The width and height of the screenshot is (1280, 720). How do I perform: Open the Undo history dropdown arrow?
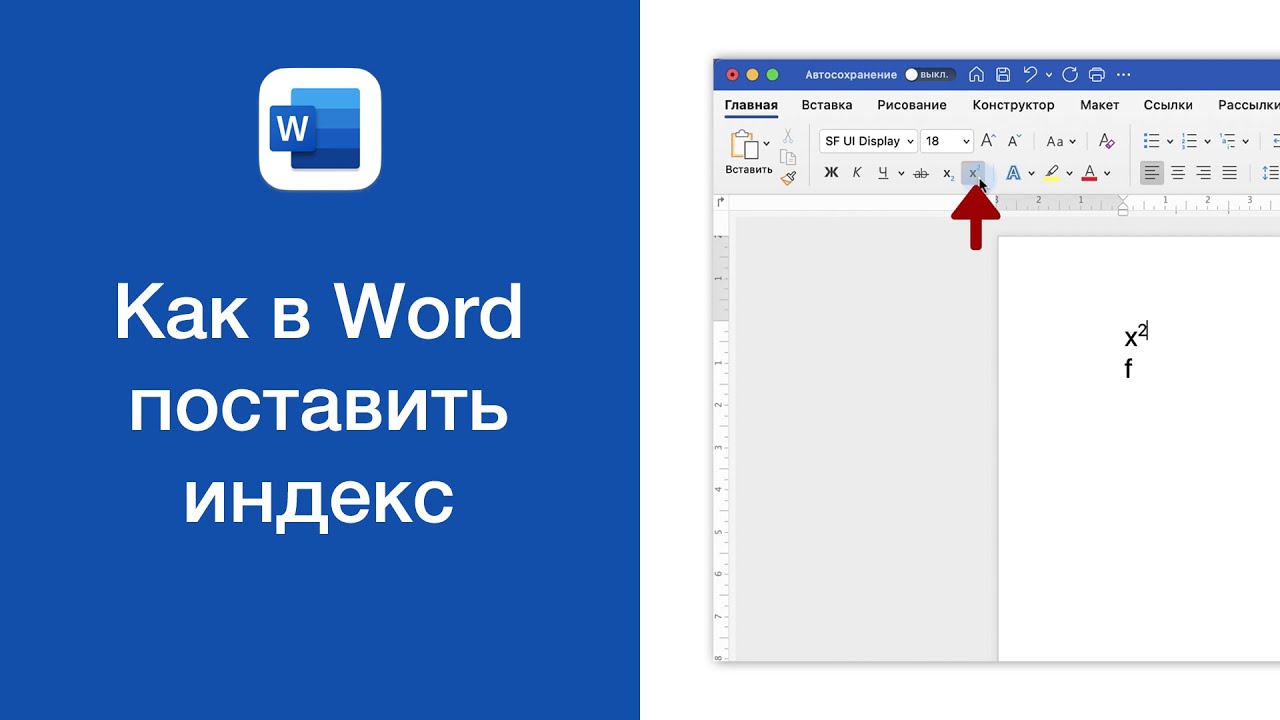pos(1049,75)
